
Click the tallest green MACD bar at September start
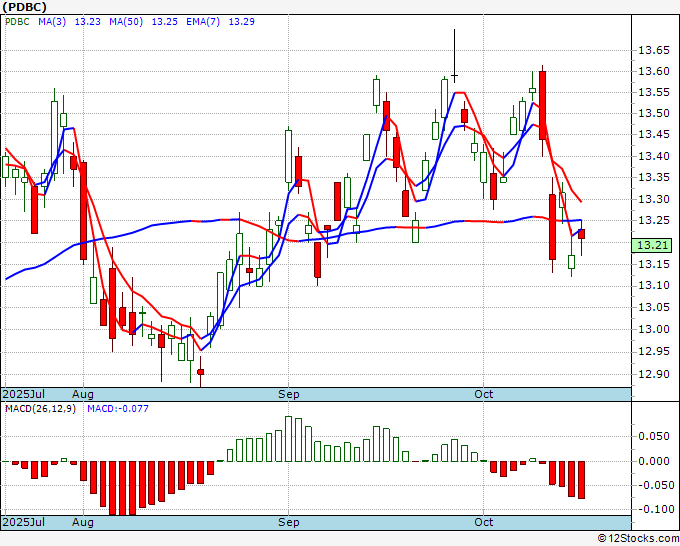pyautogui.click(x=288, y=438)
